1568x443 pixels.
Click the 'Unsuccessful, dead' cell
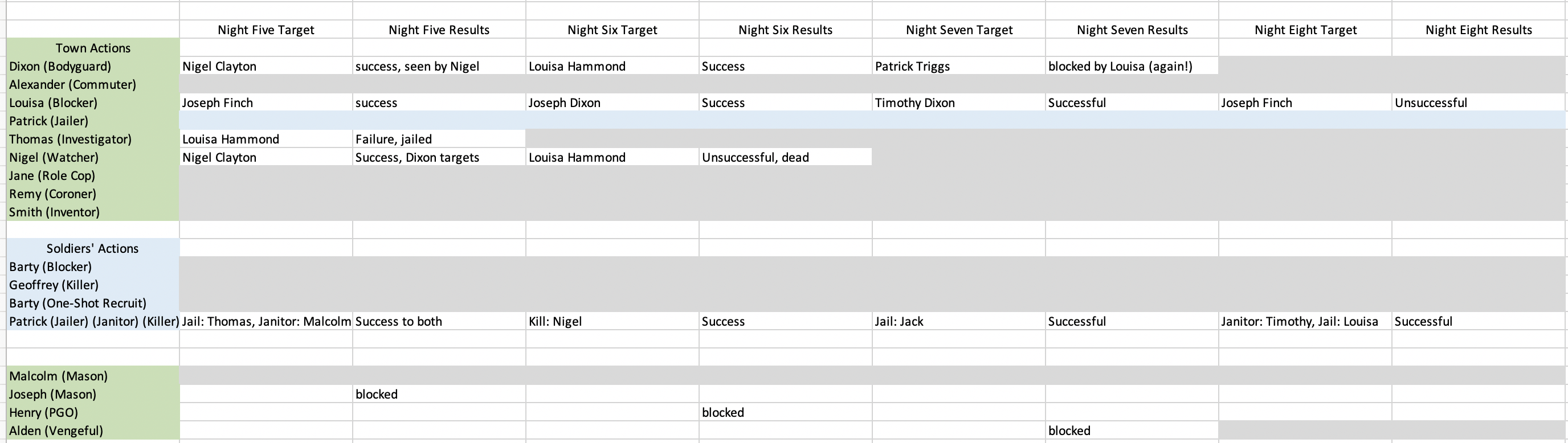[755, 158]
